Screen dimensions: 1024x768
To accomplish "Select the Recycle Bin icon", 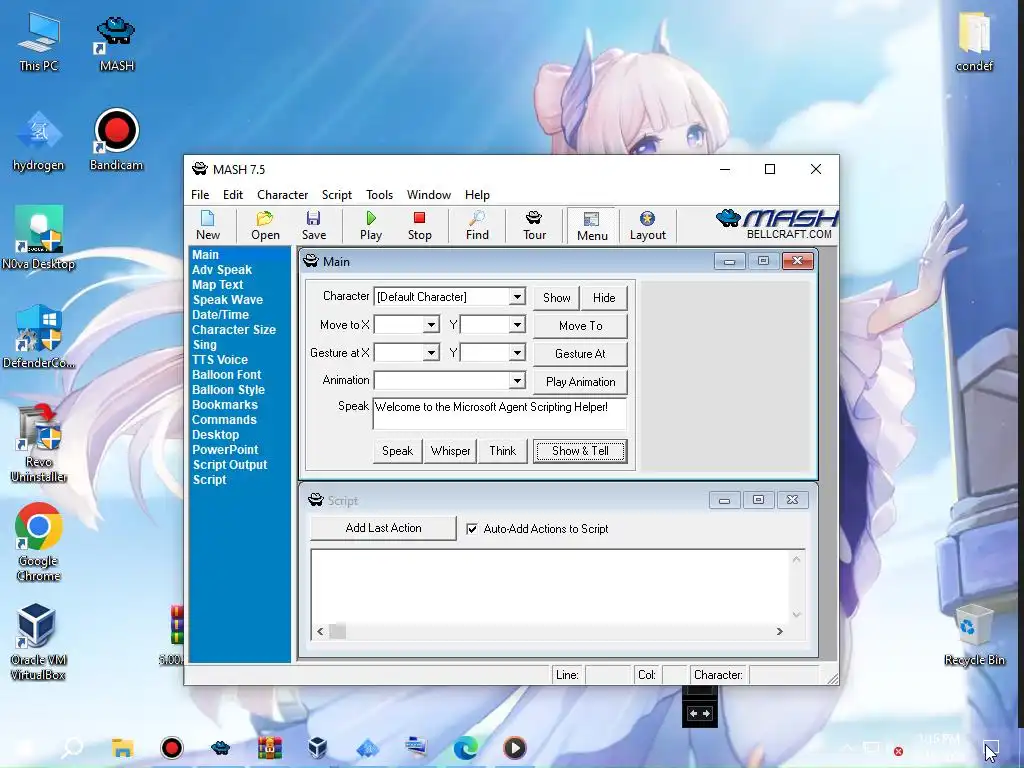I will click(x=974, y=635).
